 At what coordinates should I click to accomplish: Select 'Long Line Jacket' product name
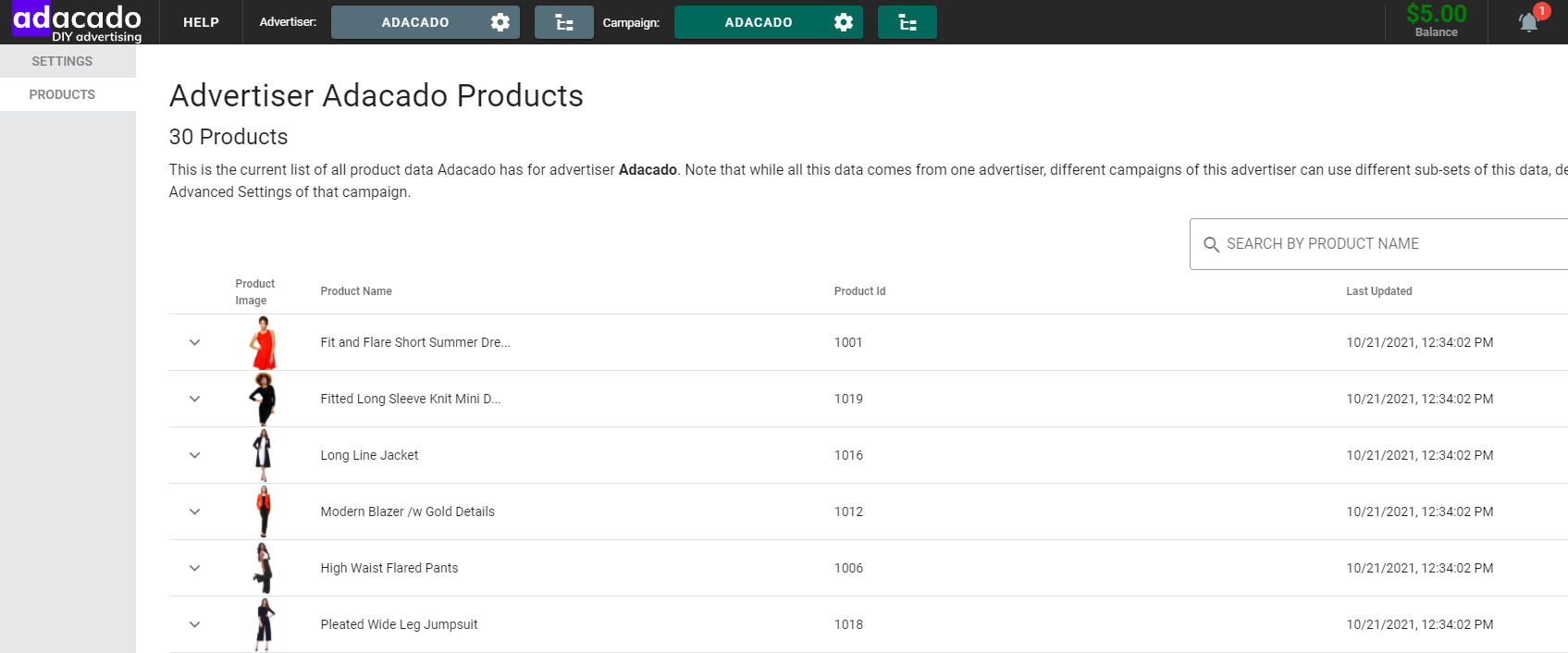tap(369, 455)
